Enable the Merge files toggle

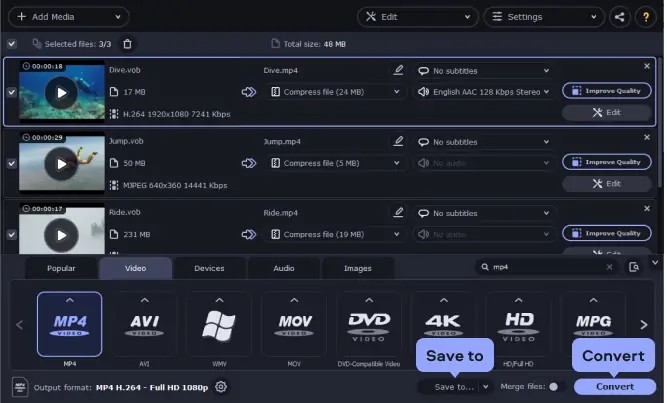[x=553, y=387]
